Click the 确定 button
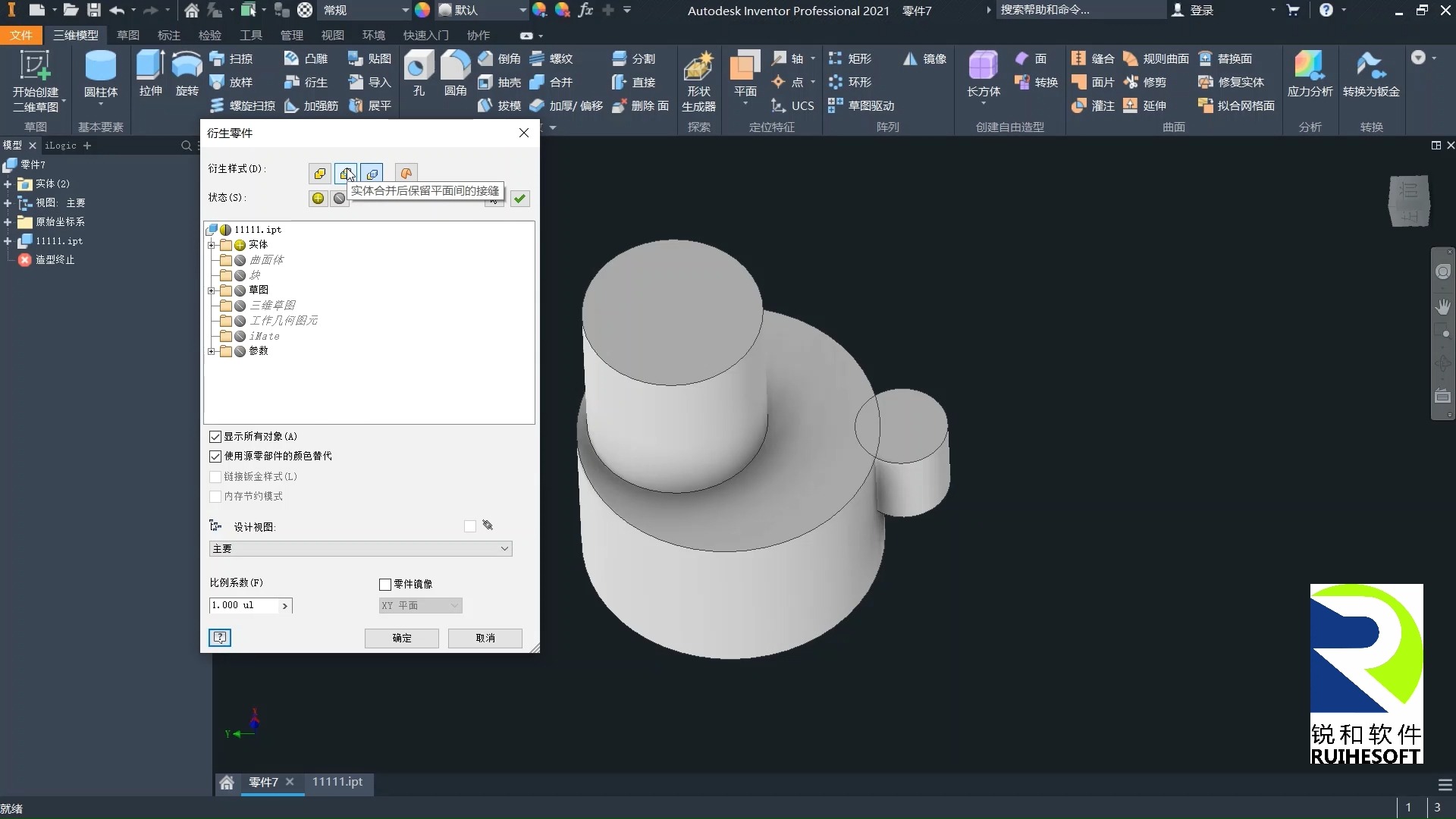1456x819 pixels. [x=402, y=638]
